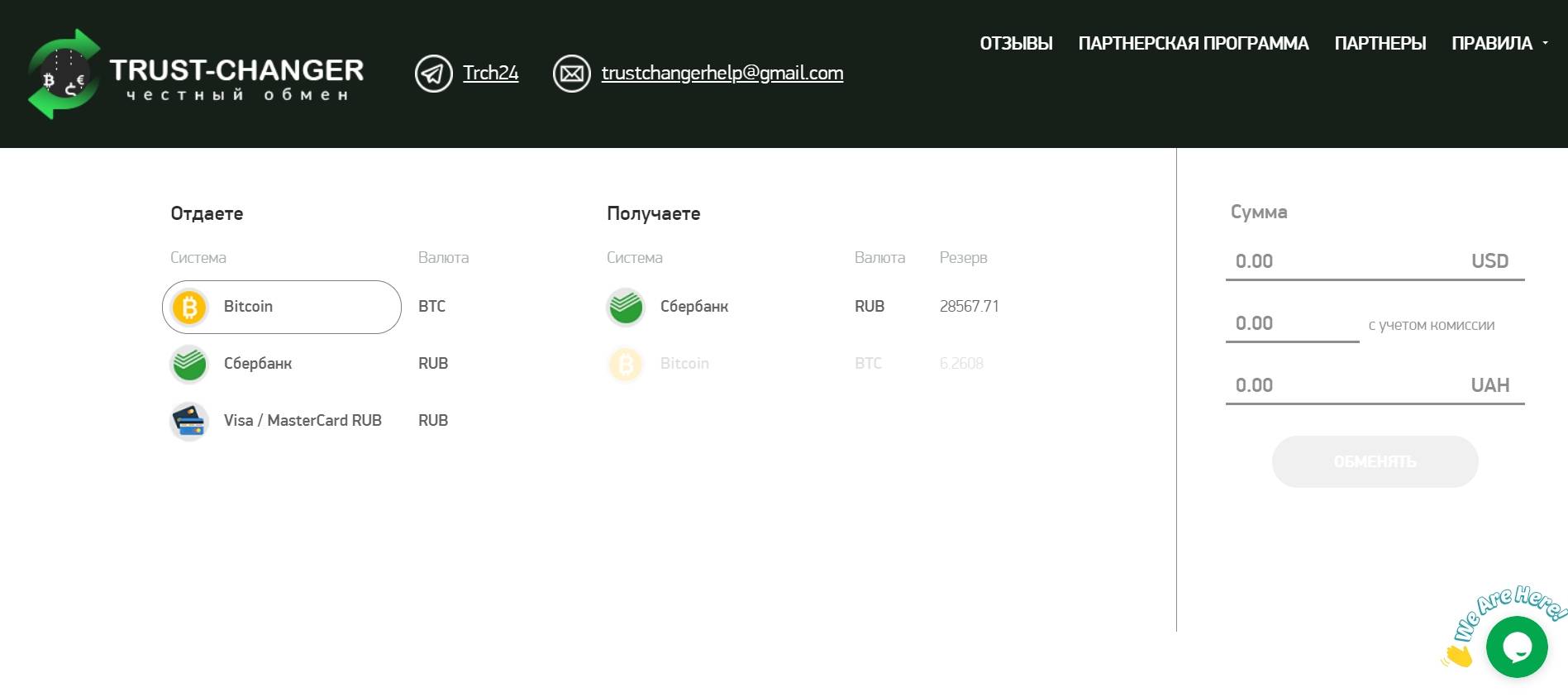Open the Trch24 Telegram link
1568x697 pixels.
490,74
